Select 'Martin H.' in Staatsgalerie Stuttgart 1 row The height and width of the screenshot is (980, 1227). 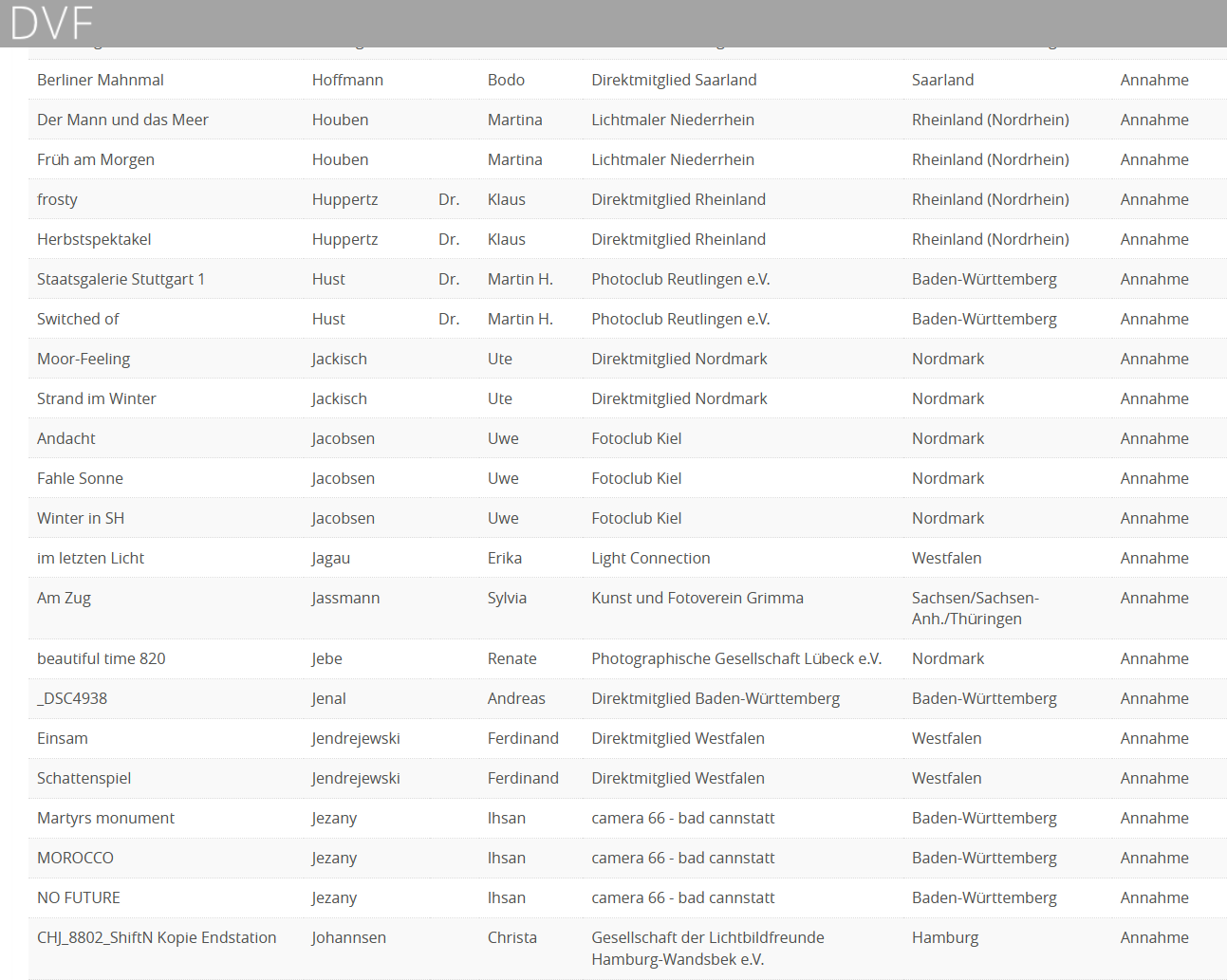[520, 279]
